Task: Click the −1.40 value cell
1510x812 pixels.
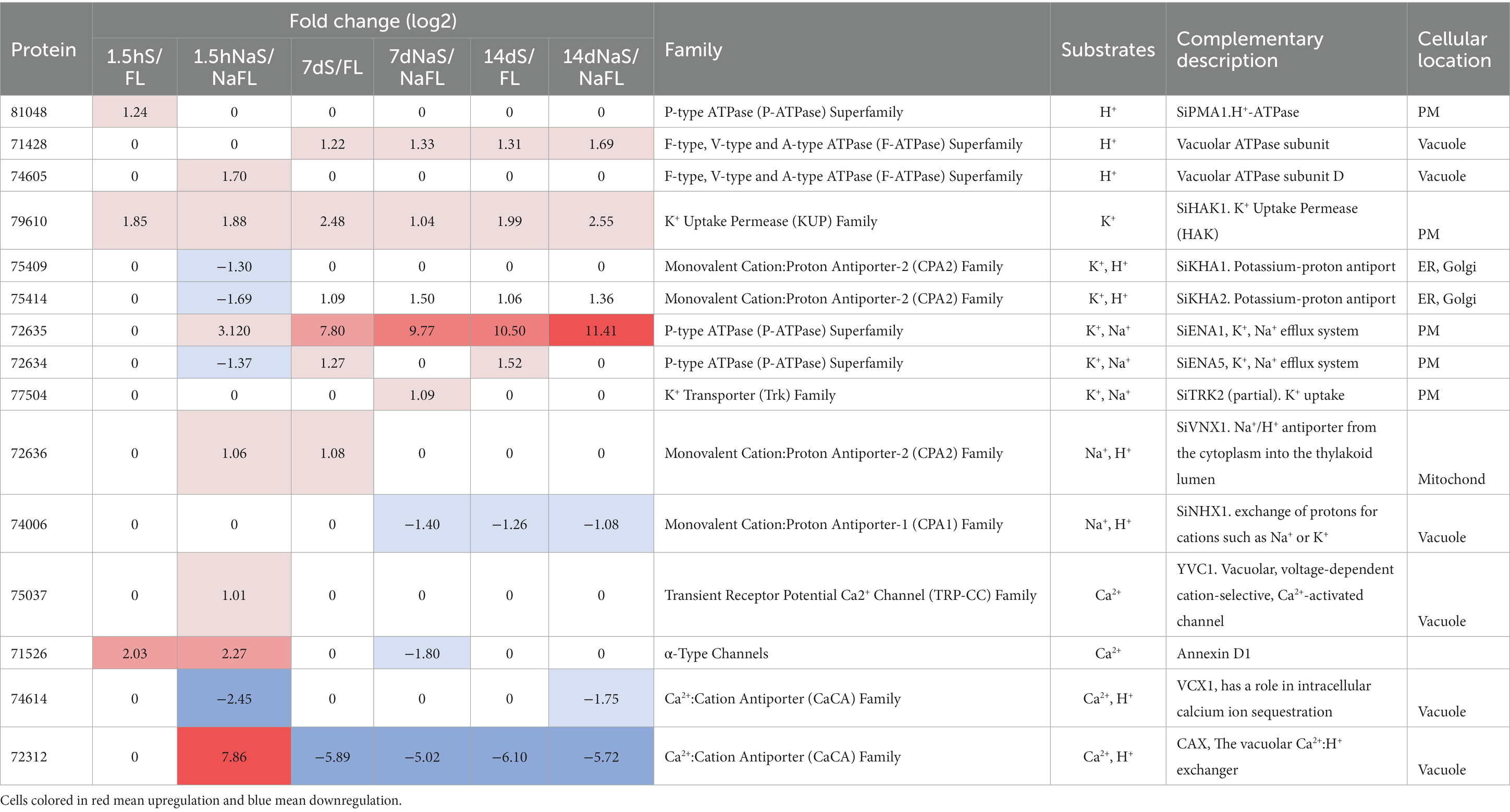Action: tap(422, 524)
